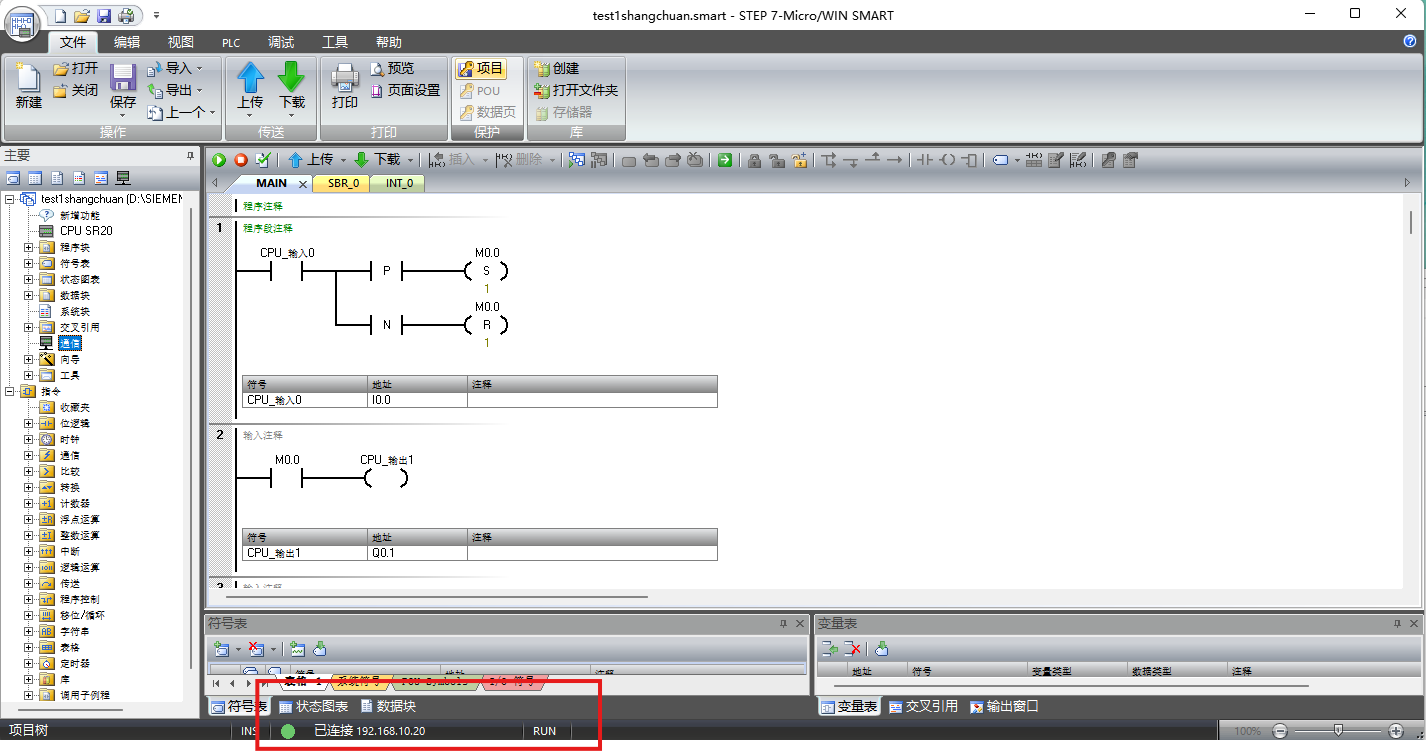This screenshot has height=751, width=1426.
Task: Click the 项目 protection button
Action: [x=480, y=69]
